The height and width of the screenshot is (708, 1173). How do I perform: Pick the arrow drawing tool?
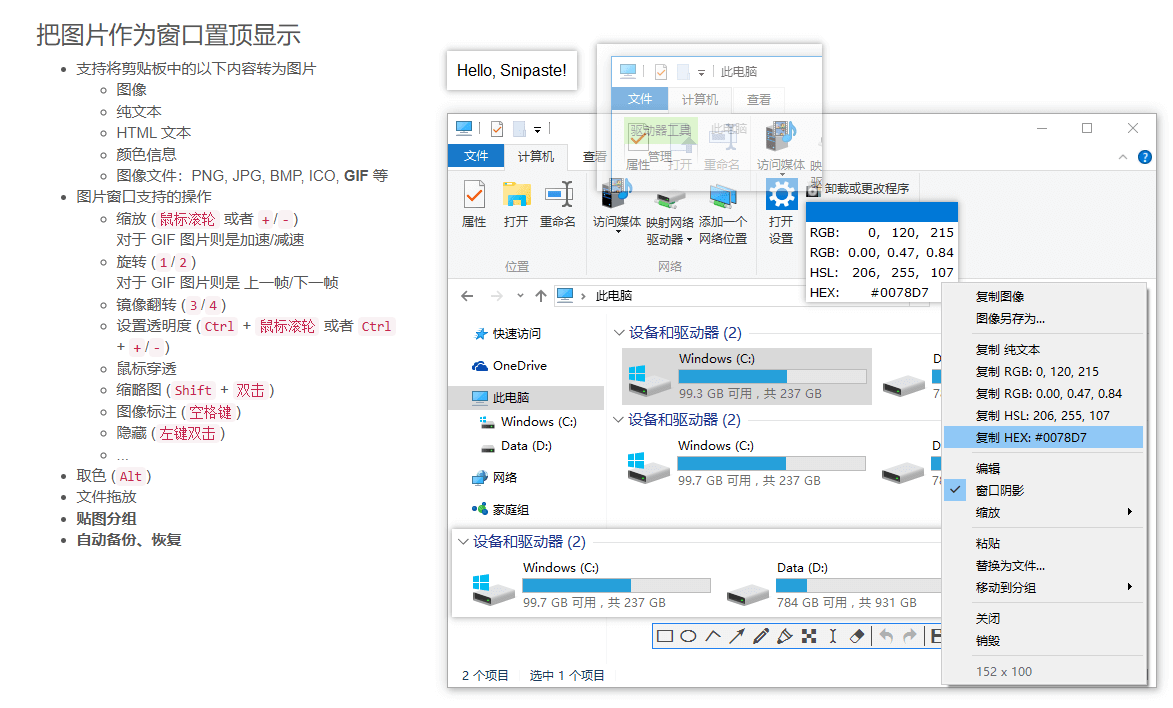[737, 636]
